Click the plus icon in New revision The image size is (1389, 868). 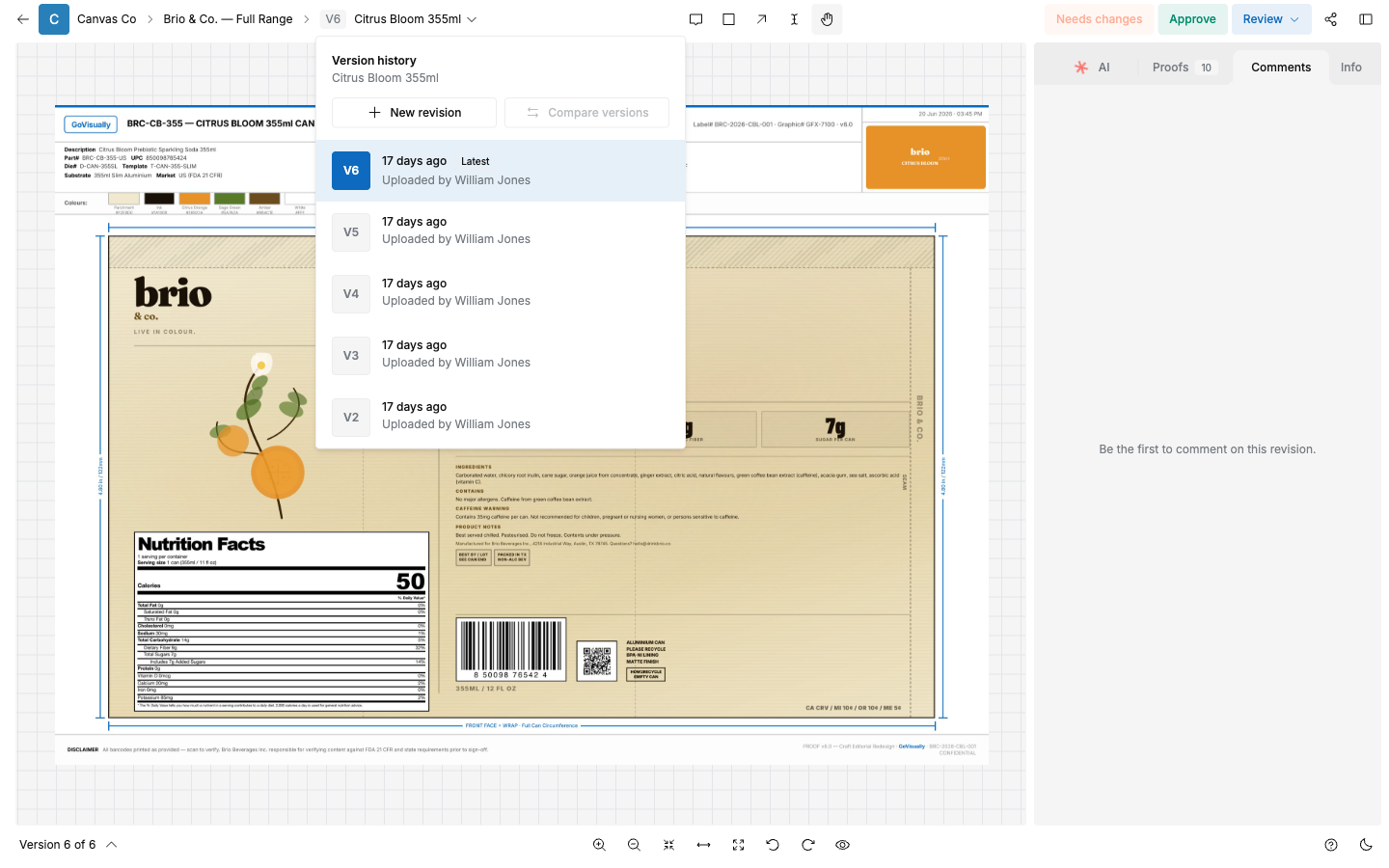tap(374, 113)
